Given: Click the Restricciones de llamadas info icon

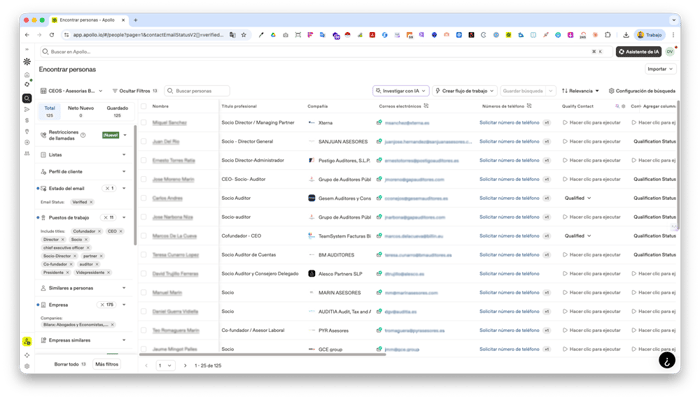Looking at the screenshot, I should pyautogui.click(x=83, y=135).
